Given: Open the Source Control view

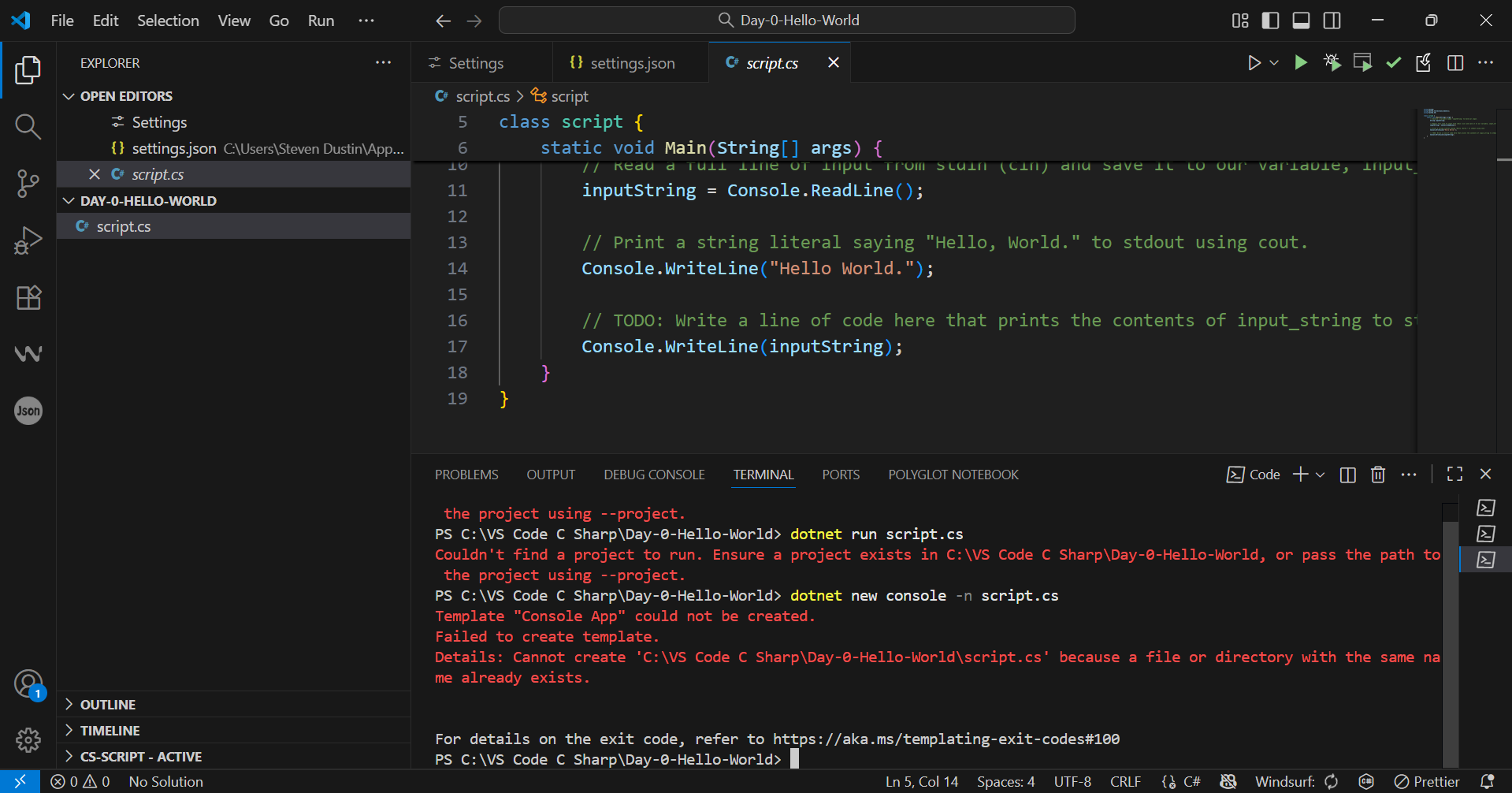Looking at the screenshot, I should pyautogui.click(x=28, y=183).
